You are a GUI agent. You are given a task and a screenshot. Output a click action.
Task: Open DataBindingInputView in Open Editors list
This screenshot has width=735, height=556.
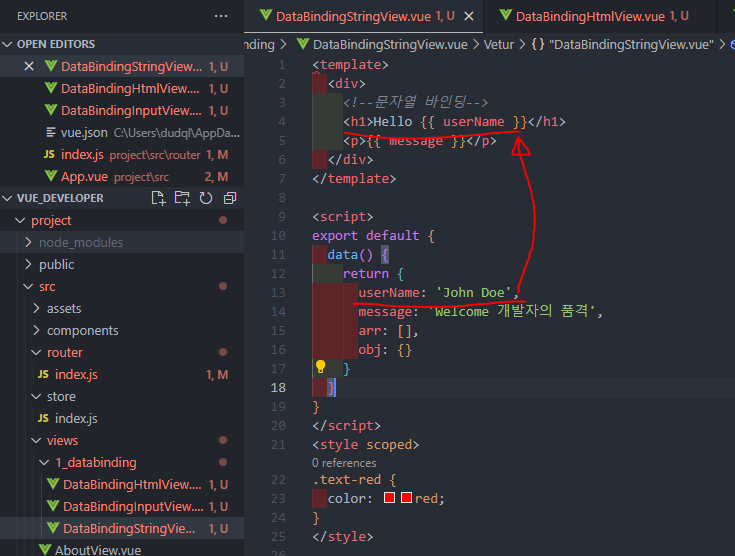coord(122,111)
